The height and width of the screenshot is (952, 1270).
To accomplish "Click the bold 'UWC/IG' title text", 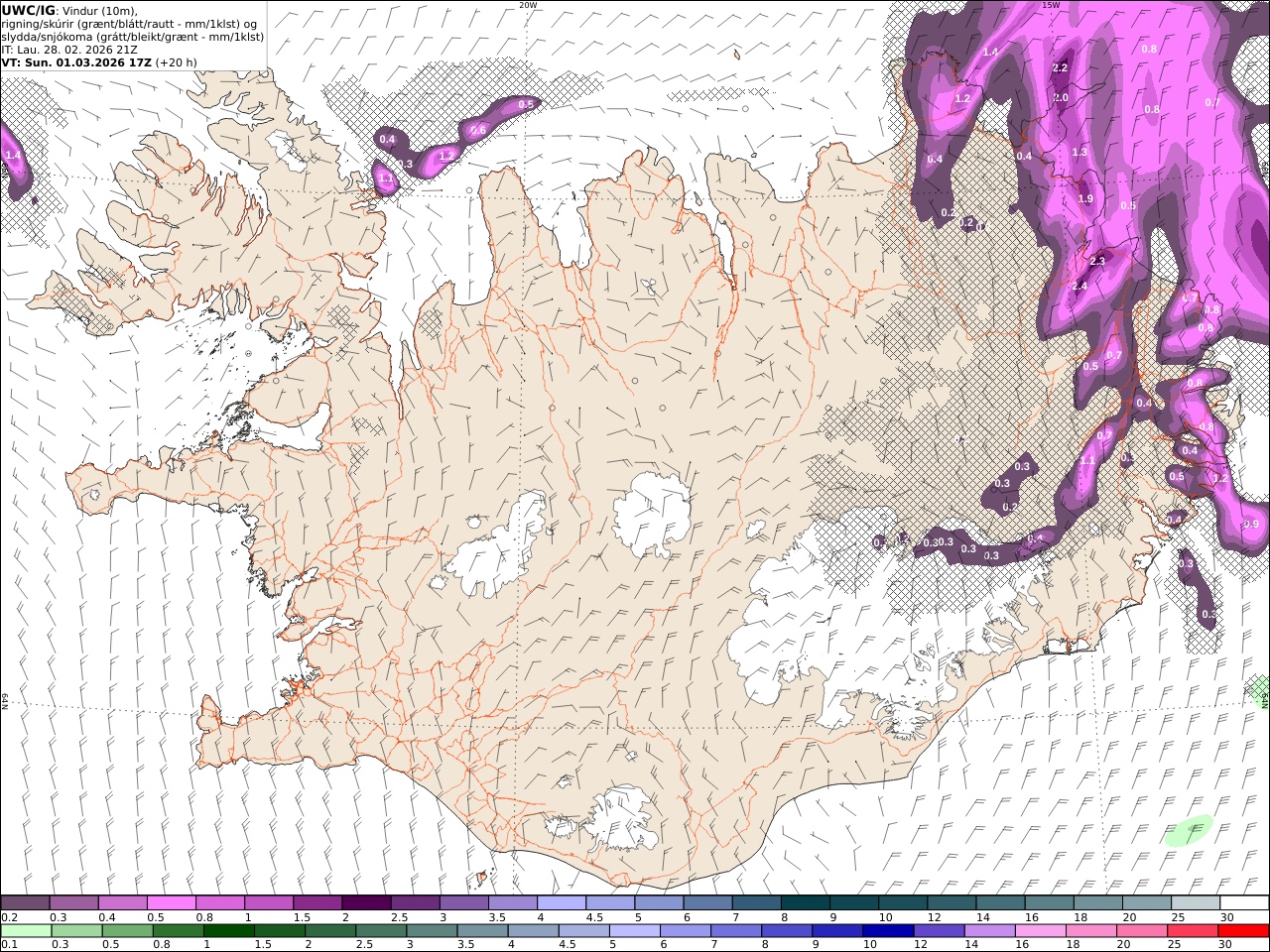I will pyautogui.click(x=29, y=10).
